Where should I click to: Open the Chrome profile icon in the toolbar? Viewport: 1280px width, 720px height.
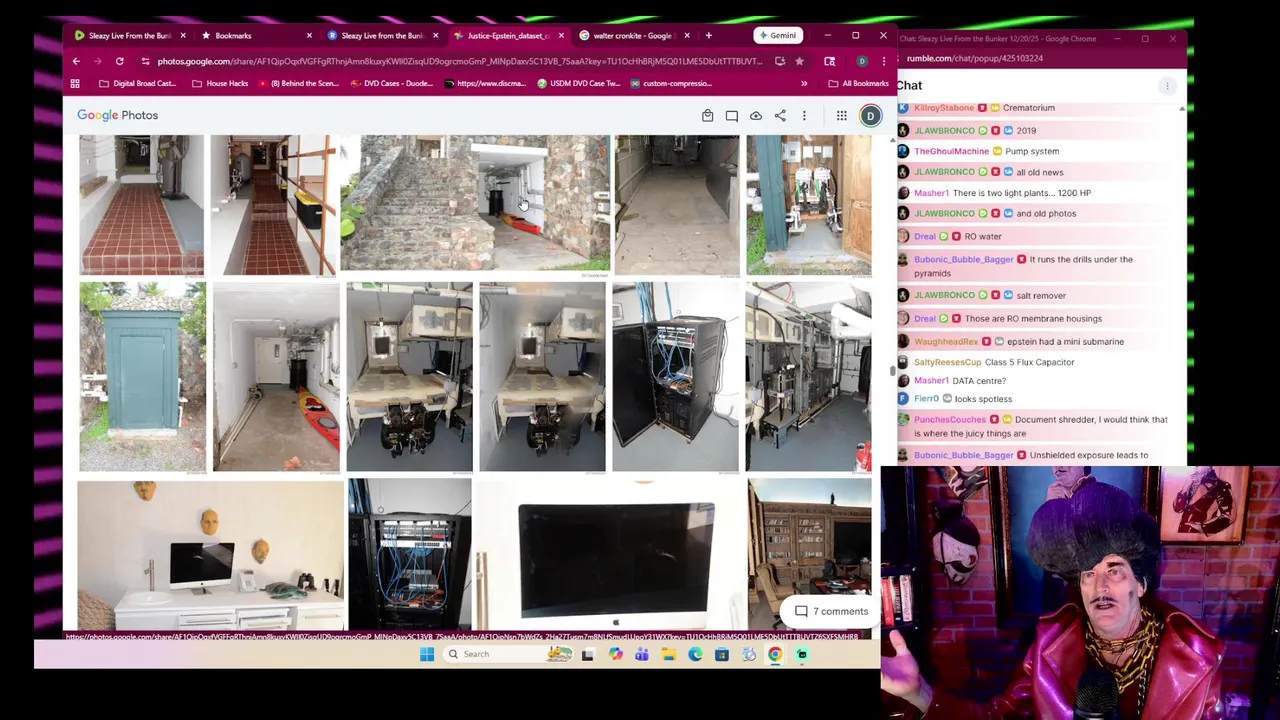coord(862,61)
